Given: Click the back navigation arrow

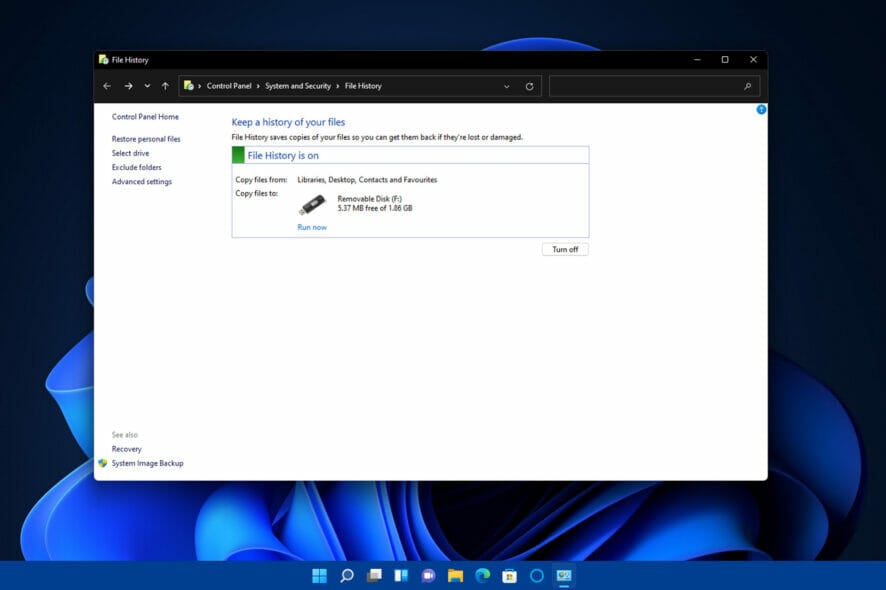Looking at the screenshot, I should click(x=107, y=86).
